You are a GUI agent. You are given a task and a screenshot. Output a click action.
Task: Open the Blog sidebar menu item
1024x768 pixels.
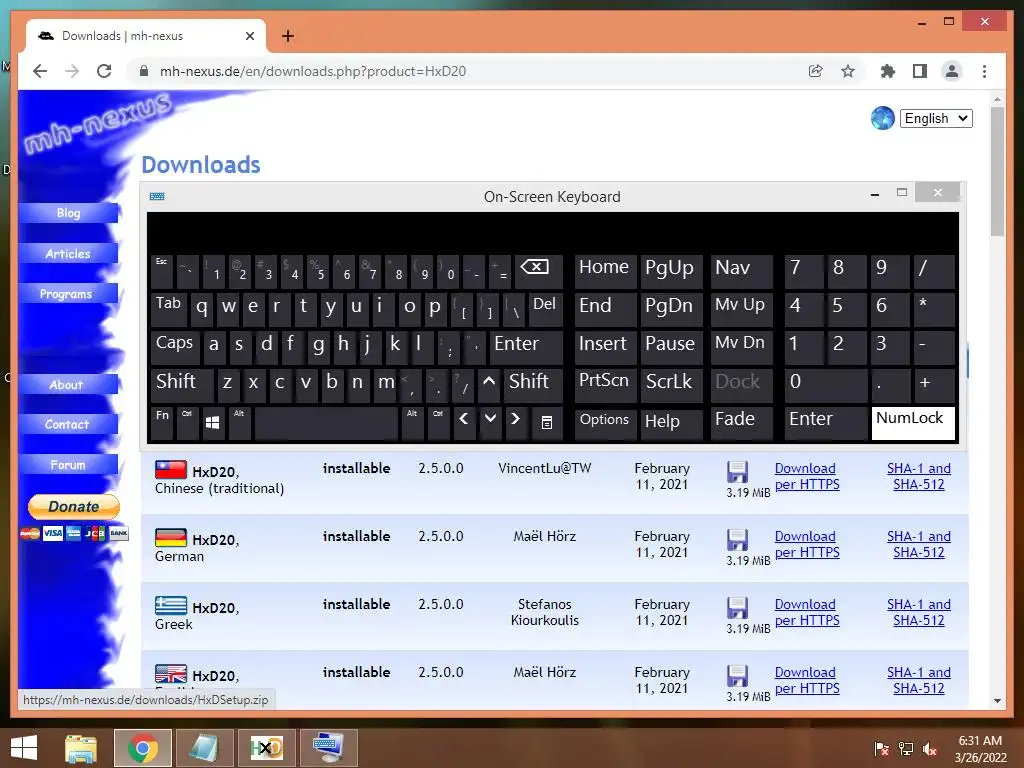[x=69, y=213]
